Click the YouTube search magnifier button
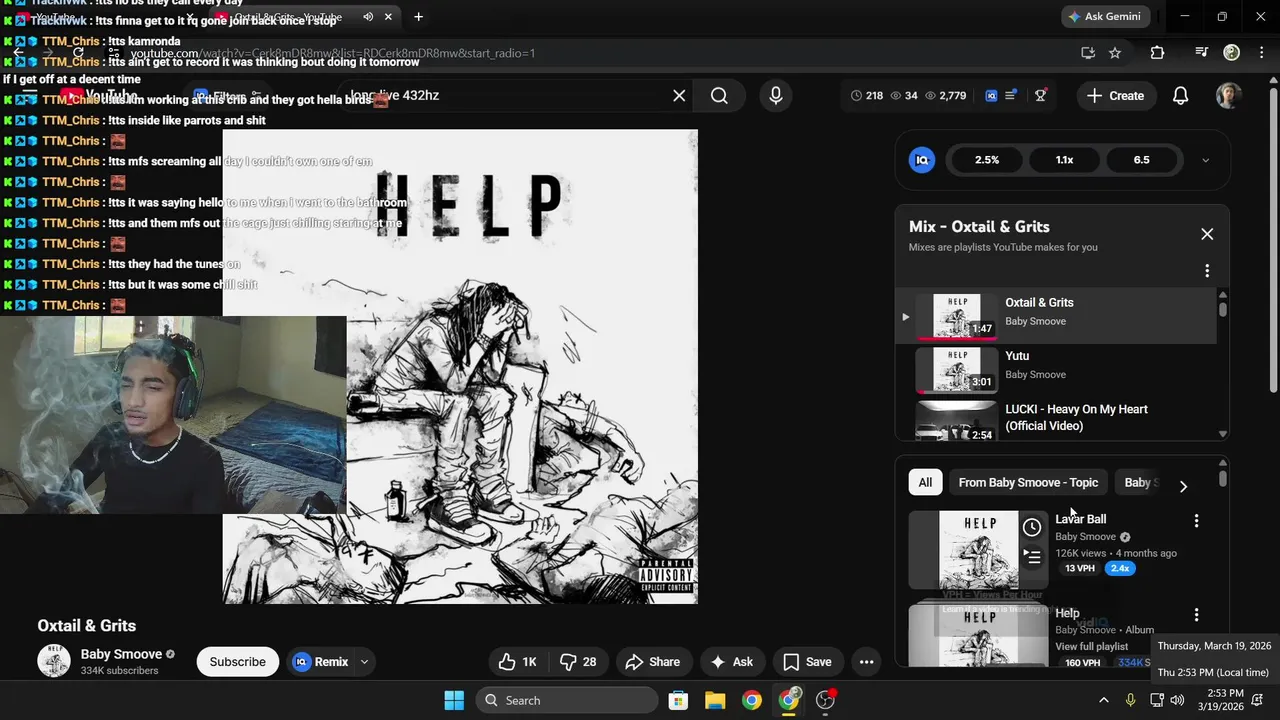The width and height of the screenshot is (1280, 720). (x=719, y=96)
